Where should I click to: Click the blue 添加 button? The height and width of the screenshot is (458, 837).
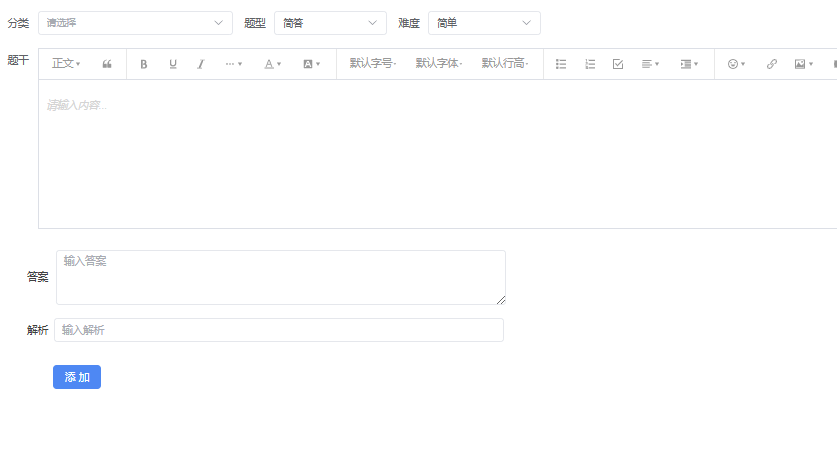click(x=77, y=377)
